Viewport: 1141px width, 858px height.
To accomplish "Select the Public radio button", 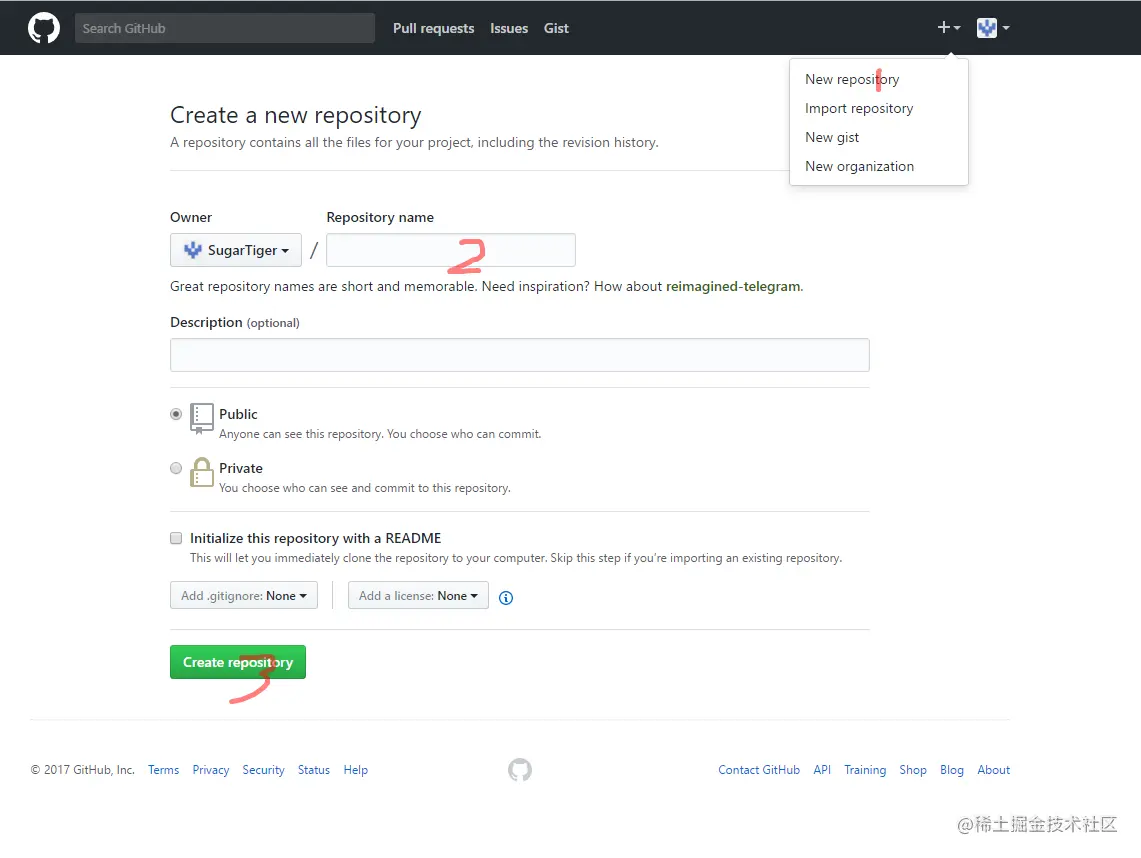I will 176,414.
